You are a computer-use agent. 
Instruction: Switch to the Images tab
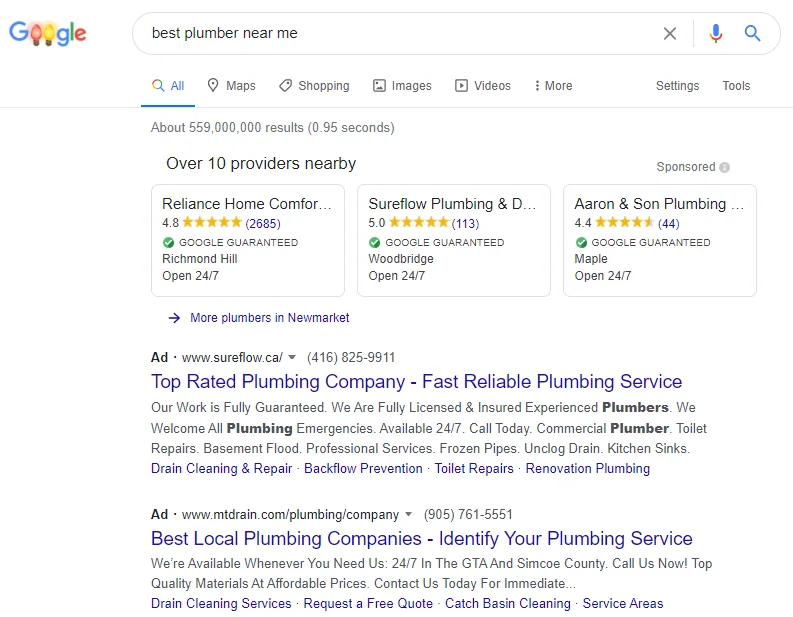pyautogui.click(x=402, y=86)
